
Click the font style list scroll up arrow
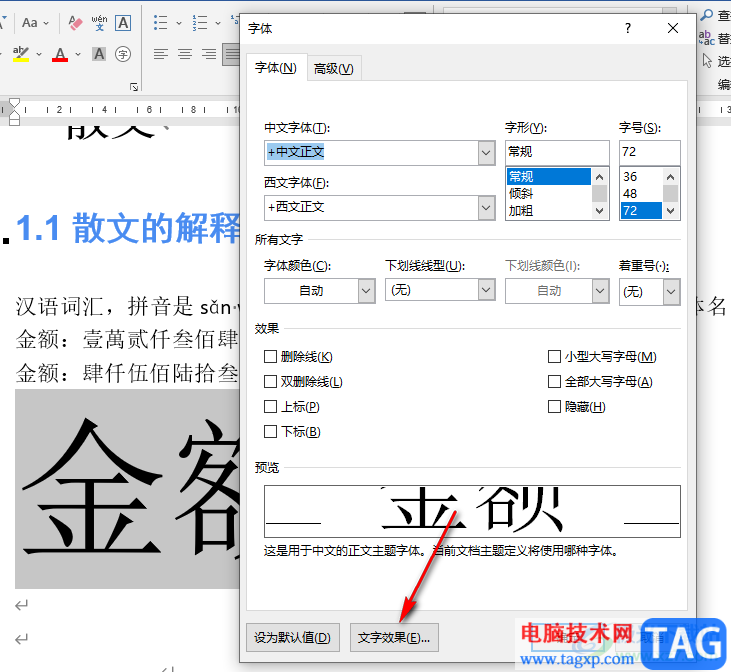[600, 177]
